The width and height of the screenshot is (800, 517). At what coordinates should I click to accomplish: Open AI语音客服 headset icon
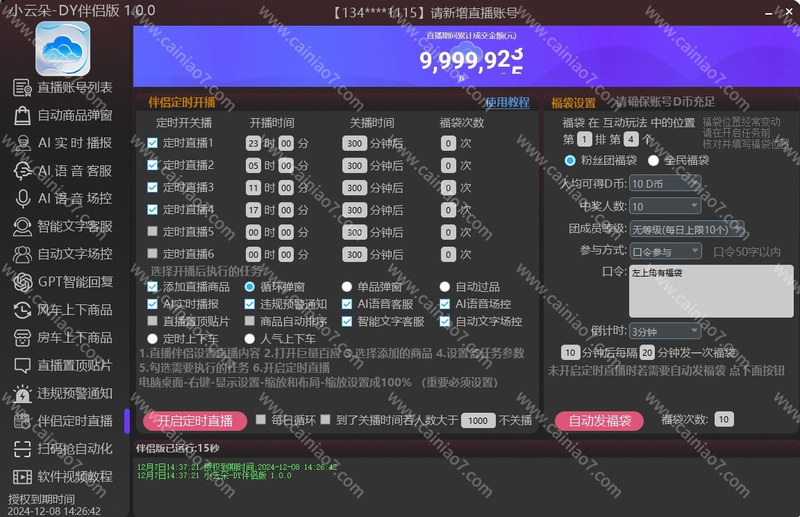coord(22,170)
